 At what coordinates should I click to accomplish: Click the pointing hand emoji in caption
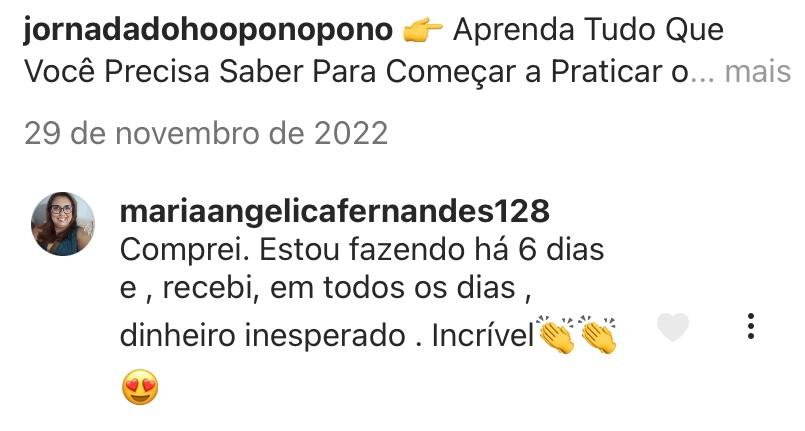422,30
